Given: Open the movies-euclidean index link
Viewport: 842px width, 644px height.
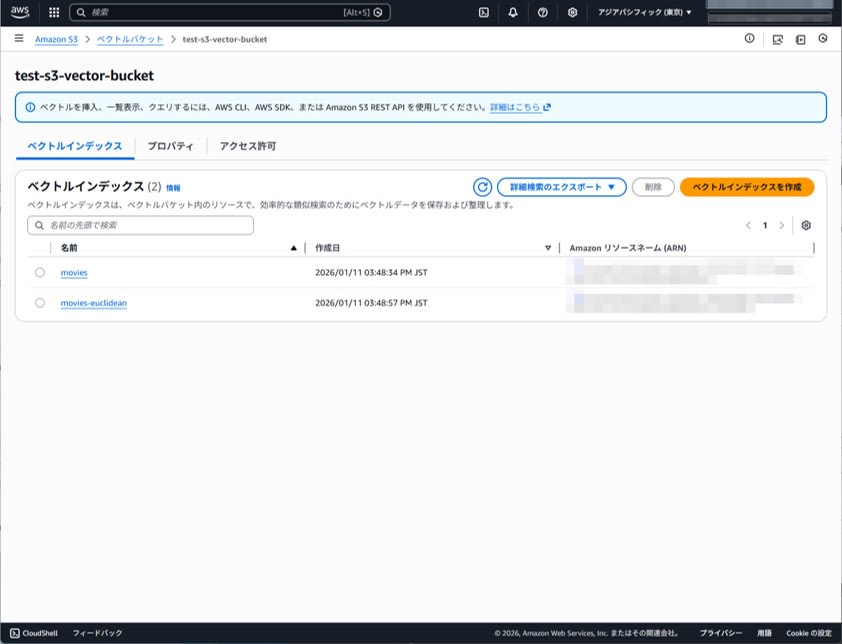Looking at the screenshot, I should [x=93, y=302].
